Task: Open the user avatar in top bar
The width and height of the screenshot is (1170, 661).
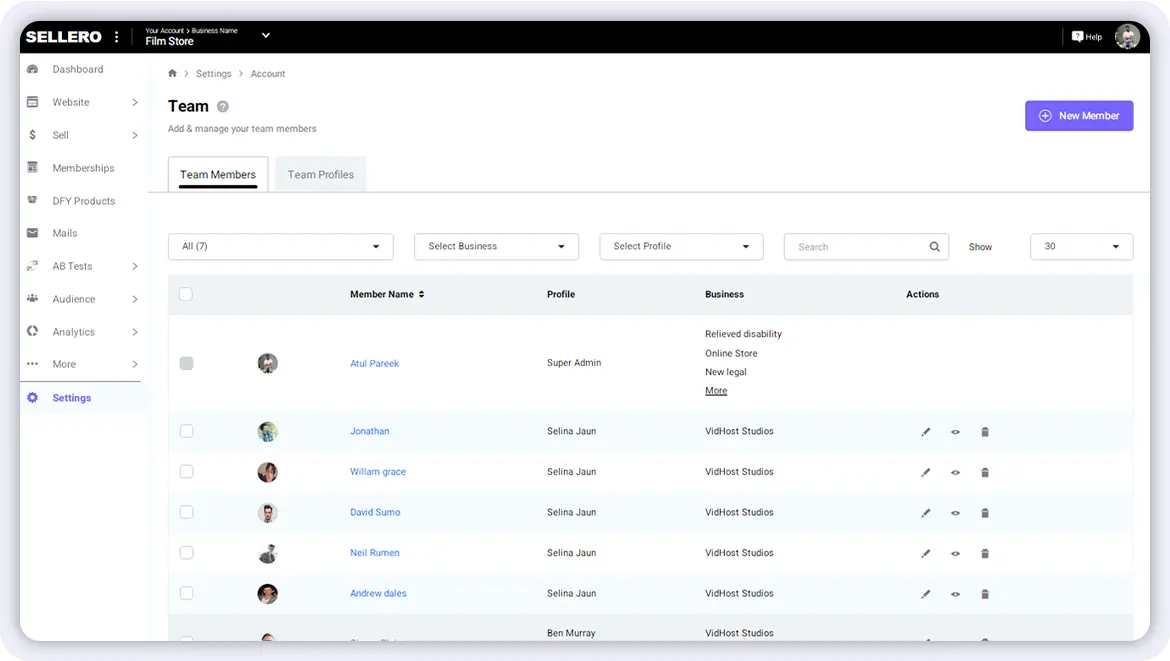Action: (1127, 37)
